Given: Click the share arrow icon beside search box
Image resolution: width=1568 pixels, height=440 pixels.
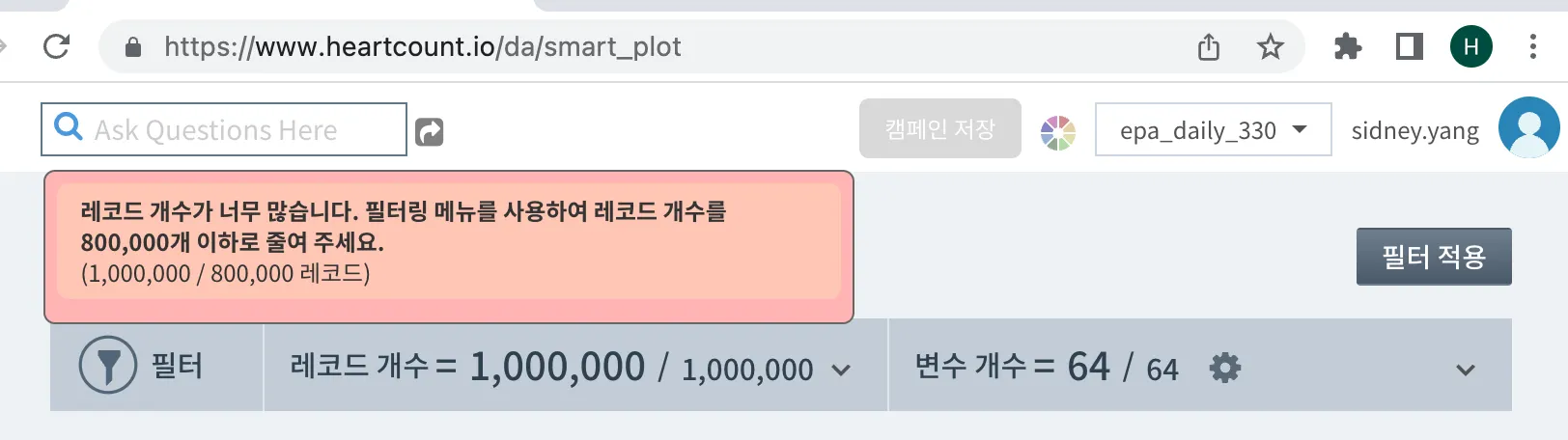Looking at the screenshot, I should (429, 131).
